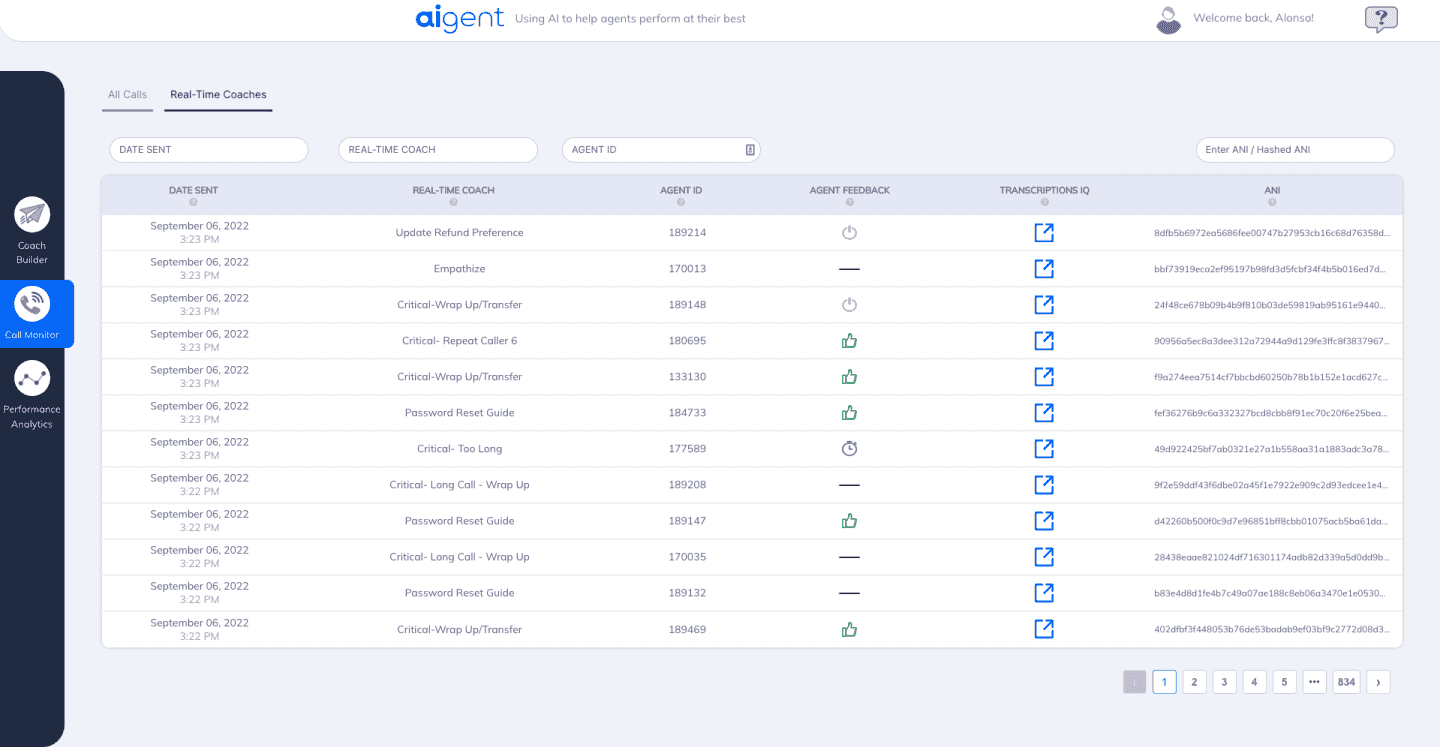Jump to last page 834
This screenshot has height=747, width=1440.
[x=1347, y=682]
